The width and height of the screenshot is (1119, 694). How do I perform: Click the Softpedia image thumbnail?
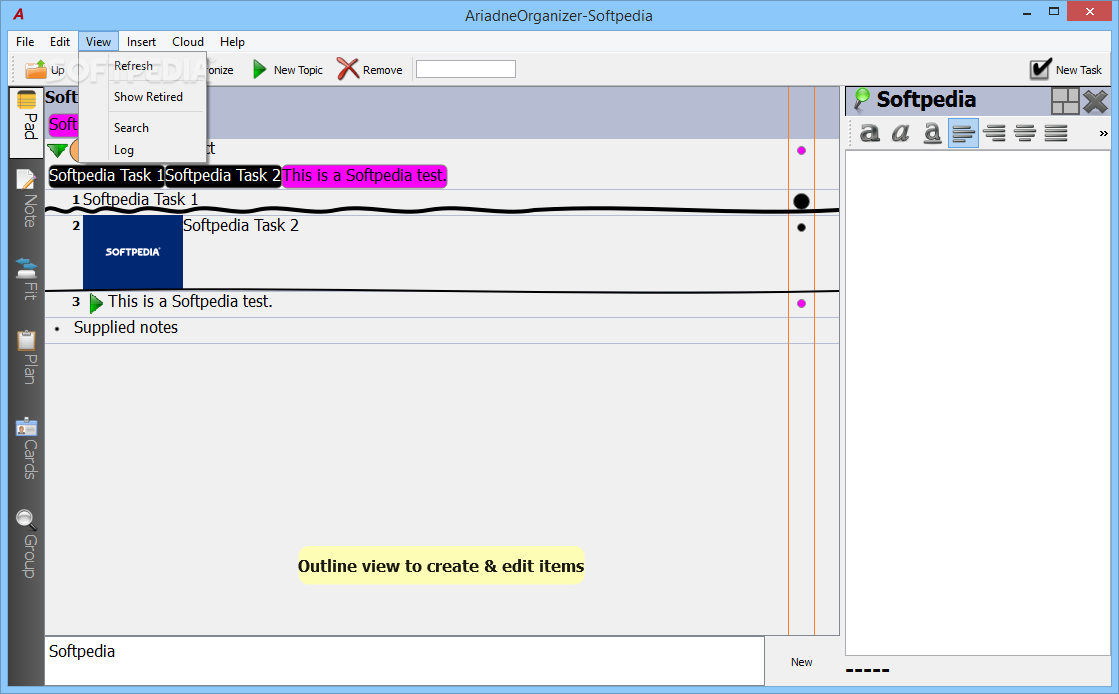(133, 252)
